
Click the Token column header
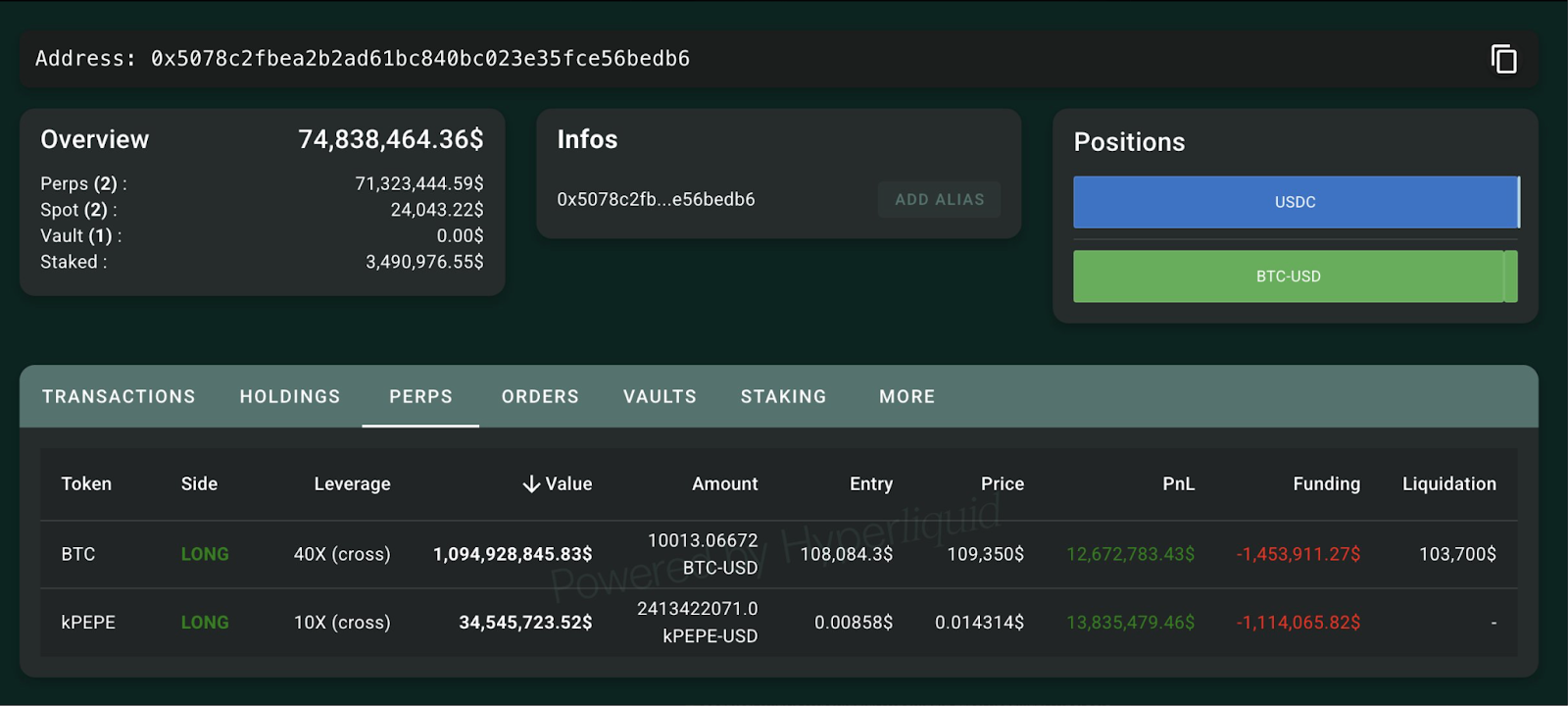tap(86, 483)
